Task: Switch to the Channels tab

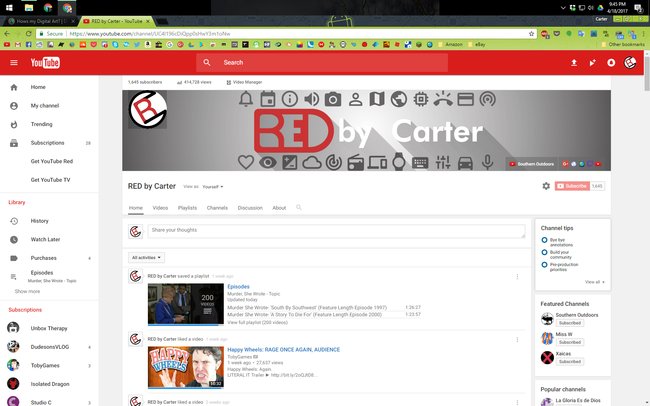Action: point(217,208)
